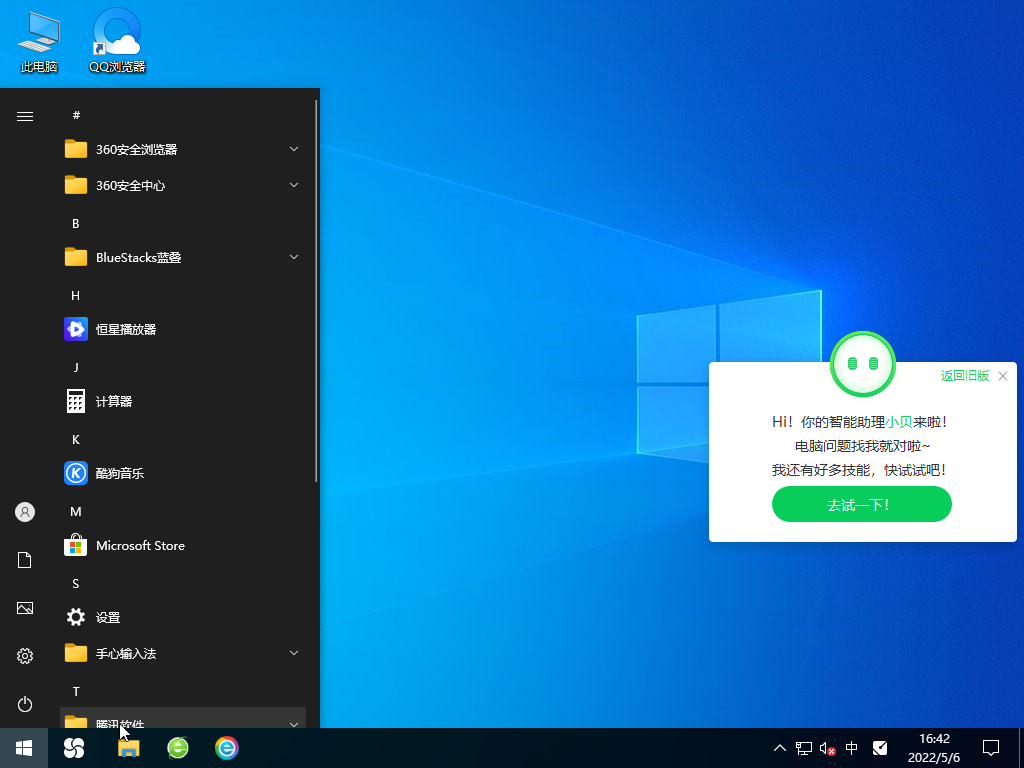Open File Explorer from the taskbar
Viewport: 1024px width, 768px height.
128,748
